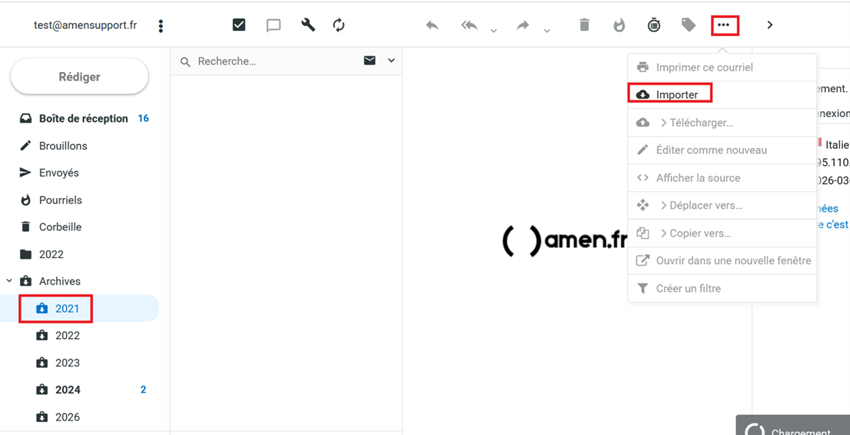
Task: Expand the Reply all options arrow
Action: tap(493, 31)
